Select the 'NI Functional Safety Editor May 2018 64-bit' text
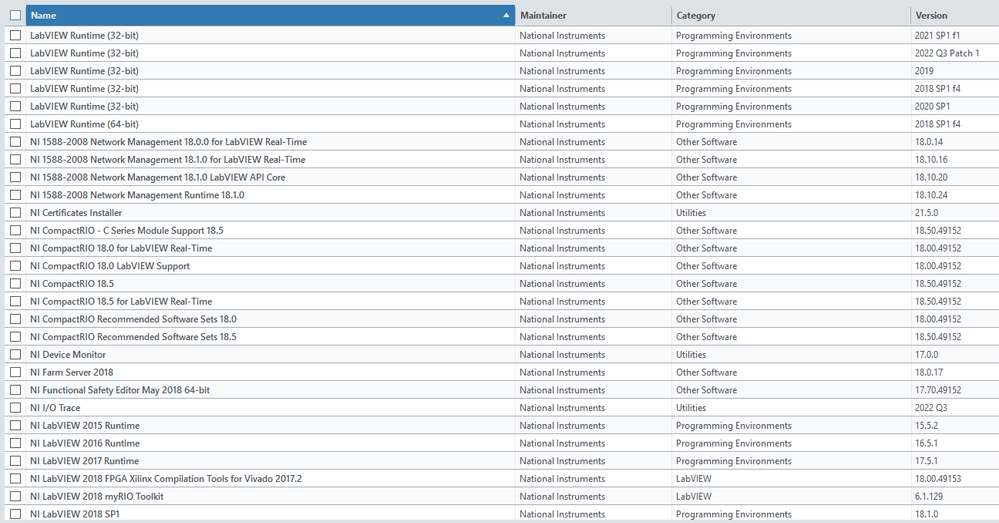Viewport: 999px width, 523px height. 120,390
